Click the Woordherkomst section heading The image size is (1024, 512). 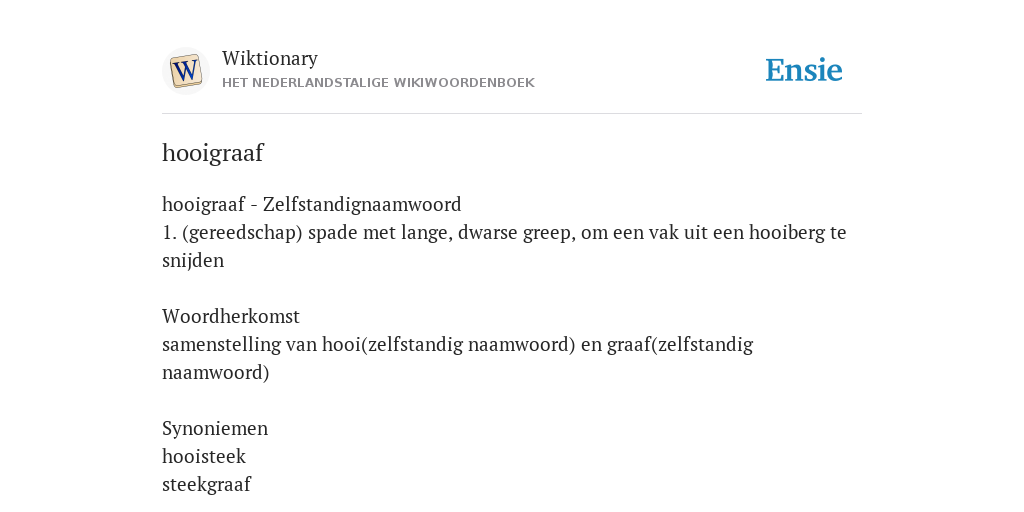231,317
